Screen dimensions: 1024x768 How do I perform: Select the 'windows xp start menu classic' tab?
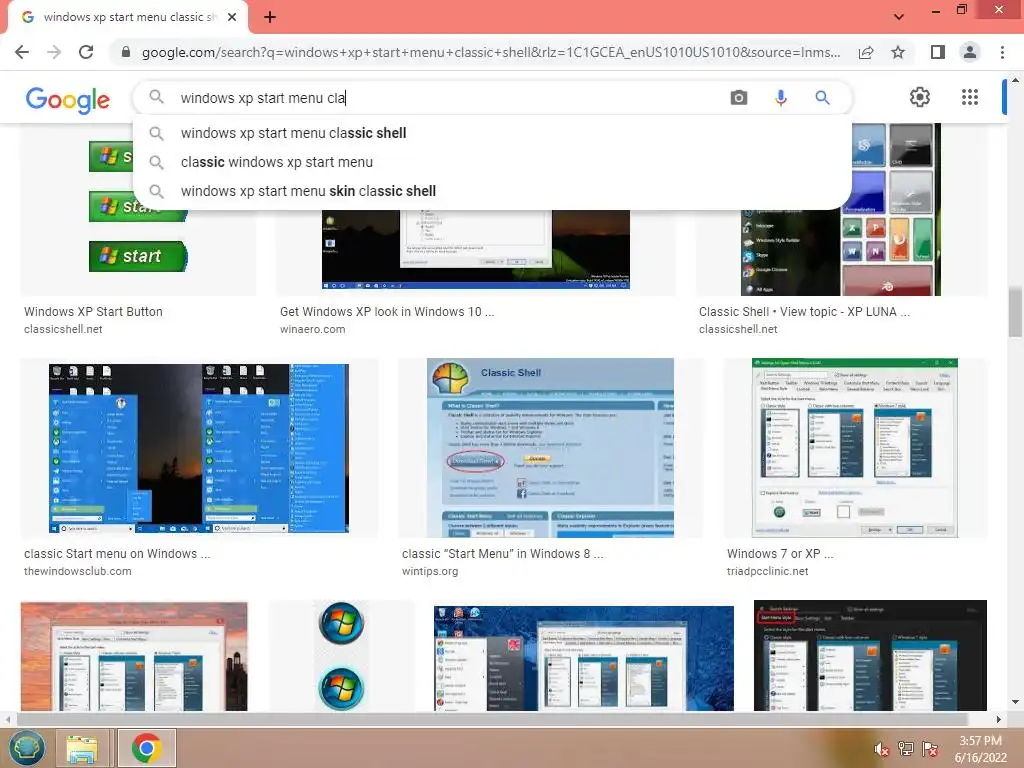[x=127, y=17]
